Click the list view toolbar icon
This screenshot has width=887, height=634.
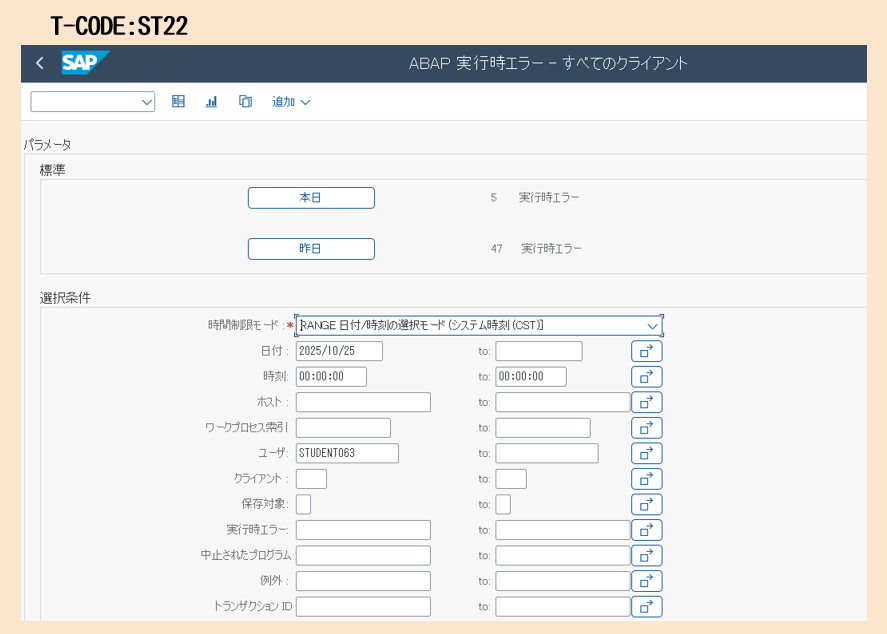(178, 101)
